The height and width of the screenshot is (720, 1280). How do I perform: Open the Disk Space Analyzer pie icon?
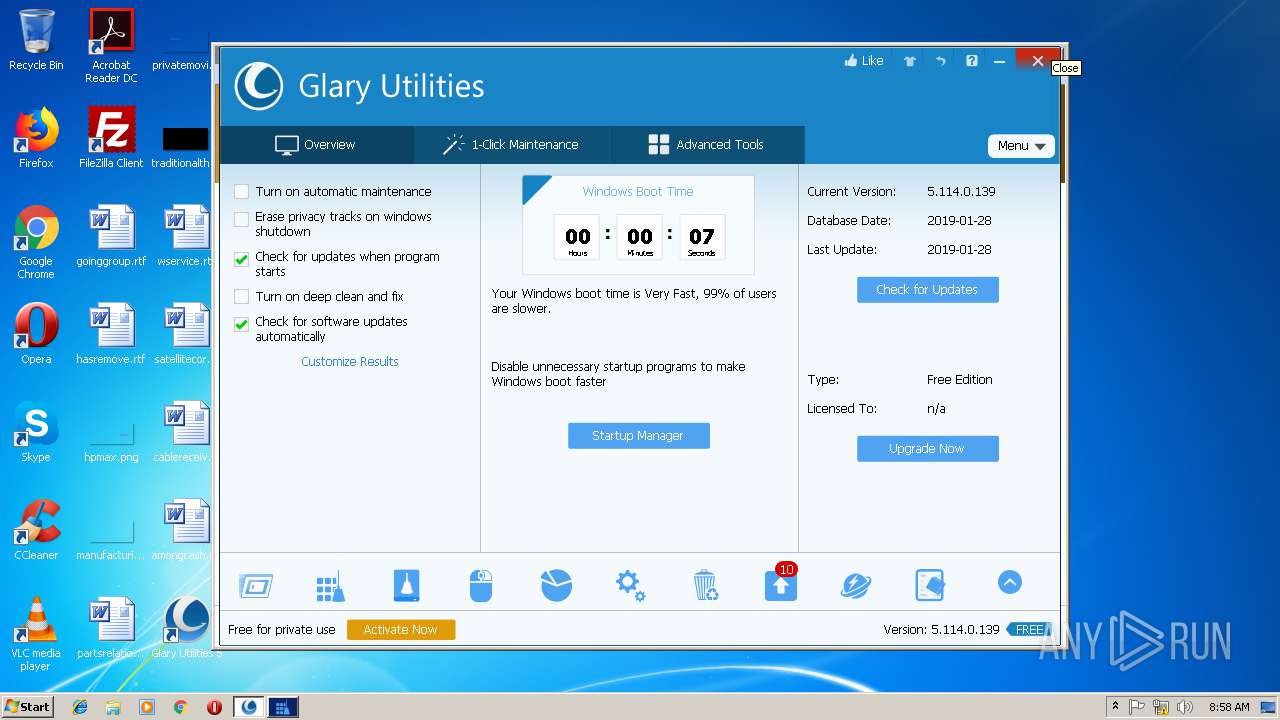(556, 585)
